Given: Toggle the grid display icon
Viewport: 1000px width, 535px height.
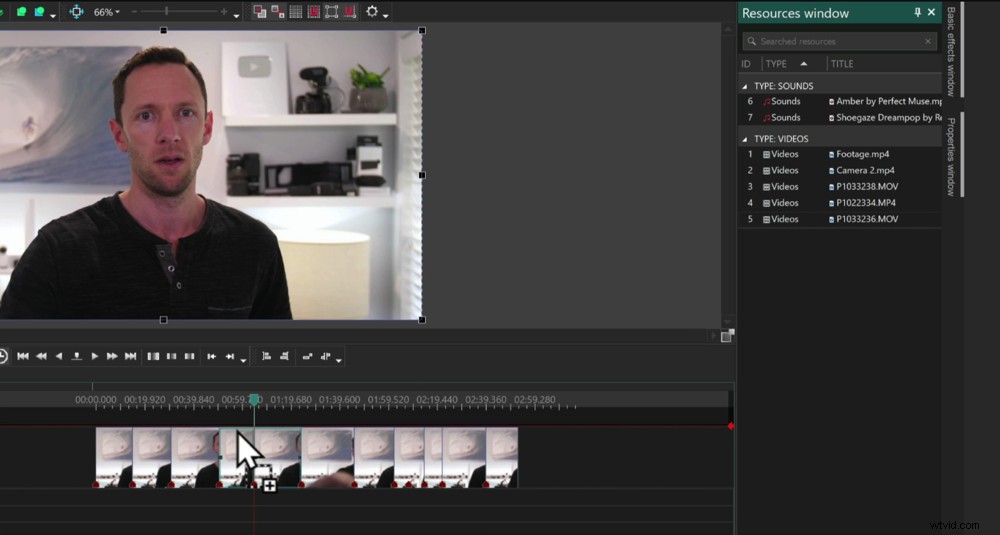Looking at the screenshot, I should 296,11.
